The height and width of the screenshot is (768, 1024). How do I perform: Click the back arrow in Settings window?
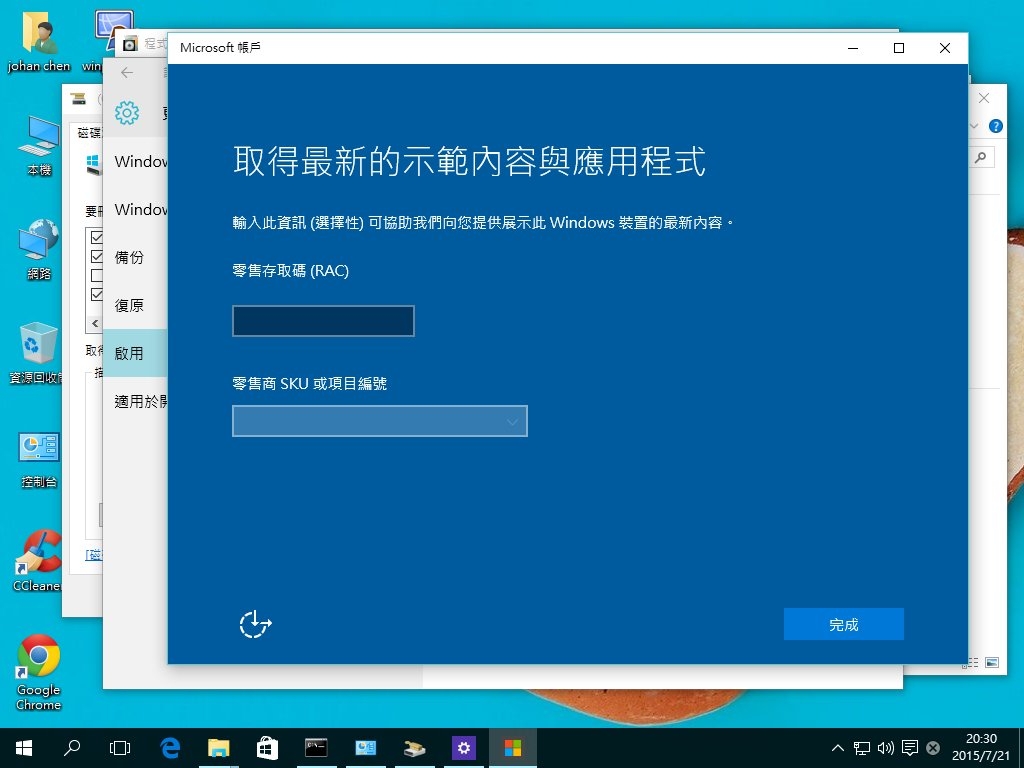(x=127, y=72)
